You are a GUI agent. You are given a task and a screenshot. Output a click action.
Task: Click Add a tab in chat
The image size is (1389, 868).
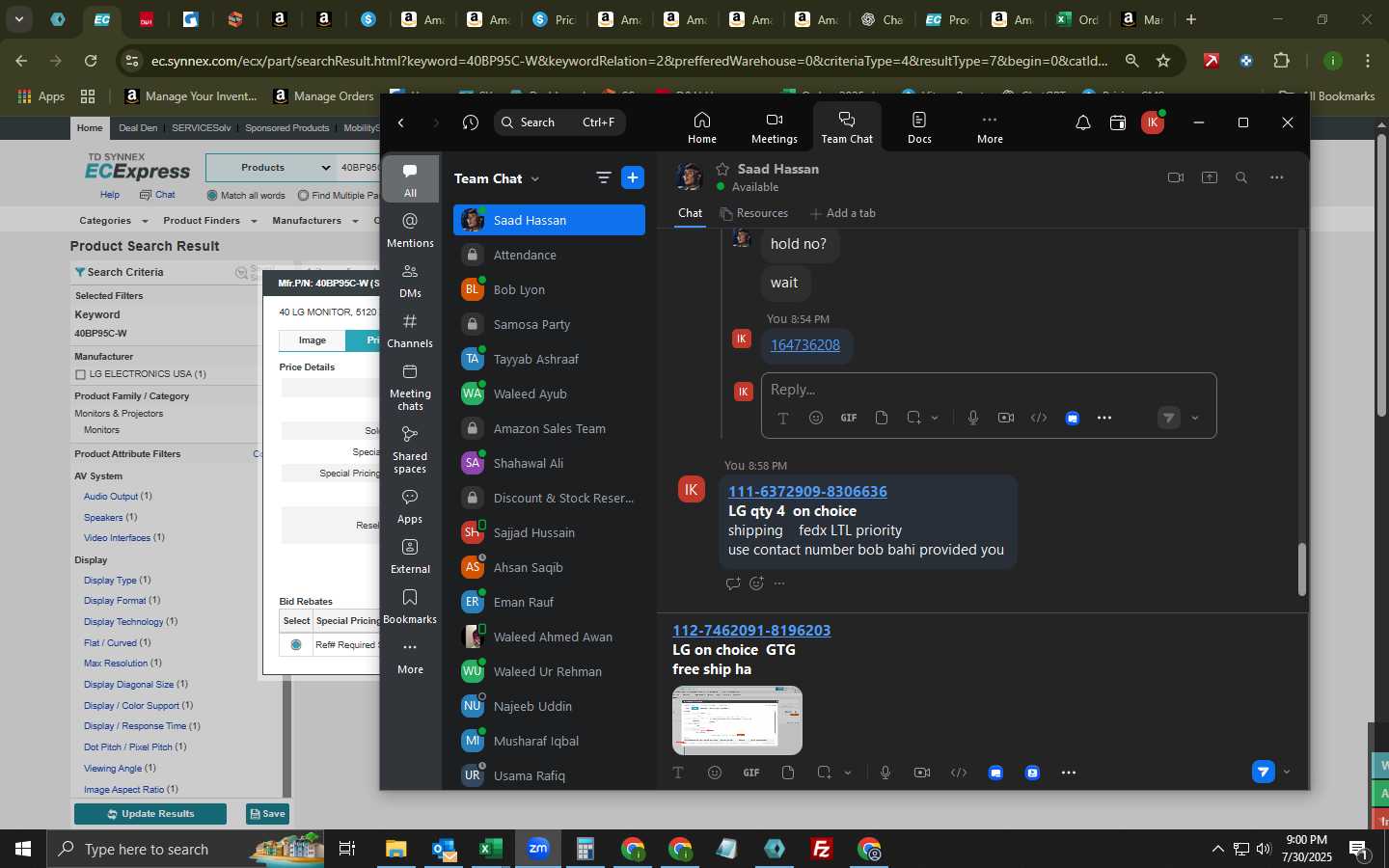click(842, 213)
